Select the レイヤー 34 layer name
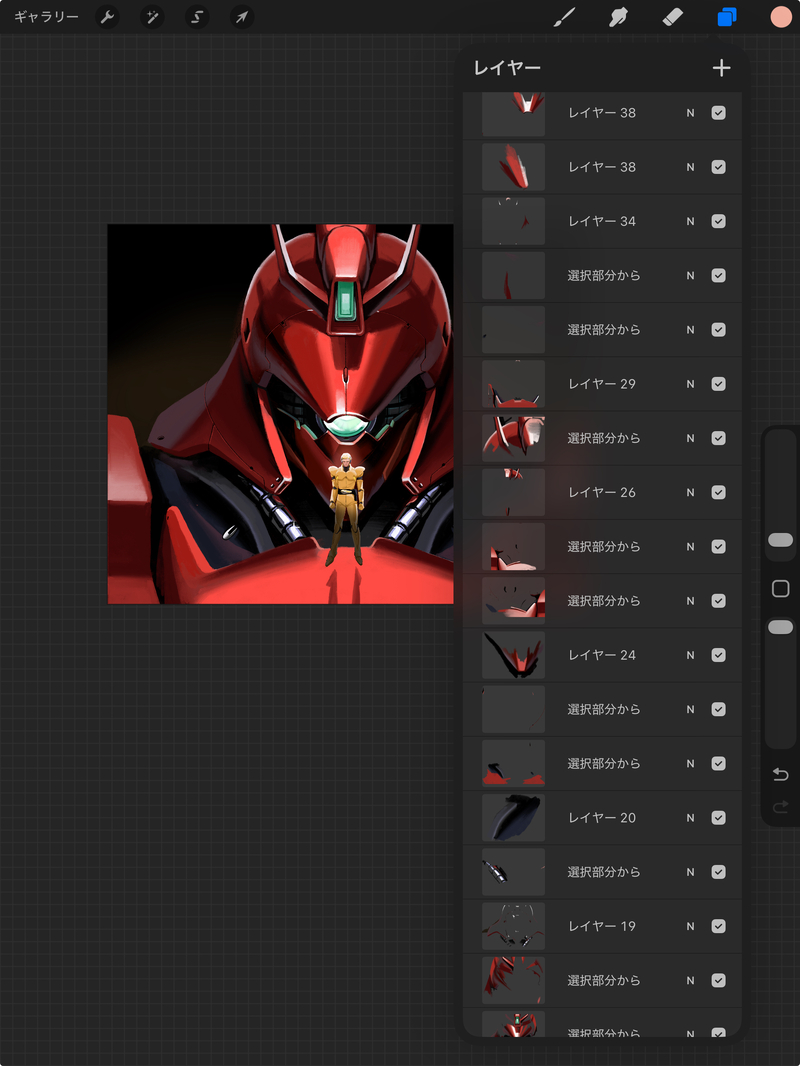Viewport: 800px width, 1066px height. [x=602, y=221]
